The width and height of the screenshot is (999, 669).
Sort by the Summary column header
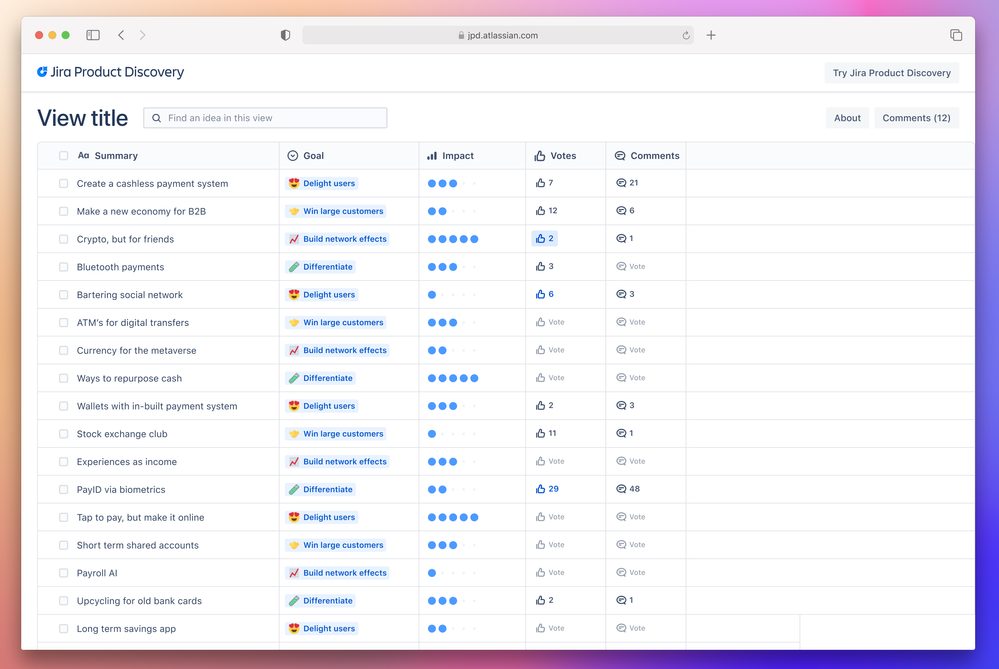[108, 155]
